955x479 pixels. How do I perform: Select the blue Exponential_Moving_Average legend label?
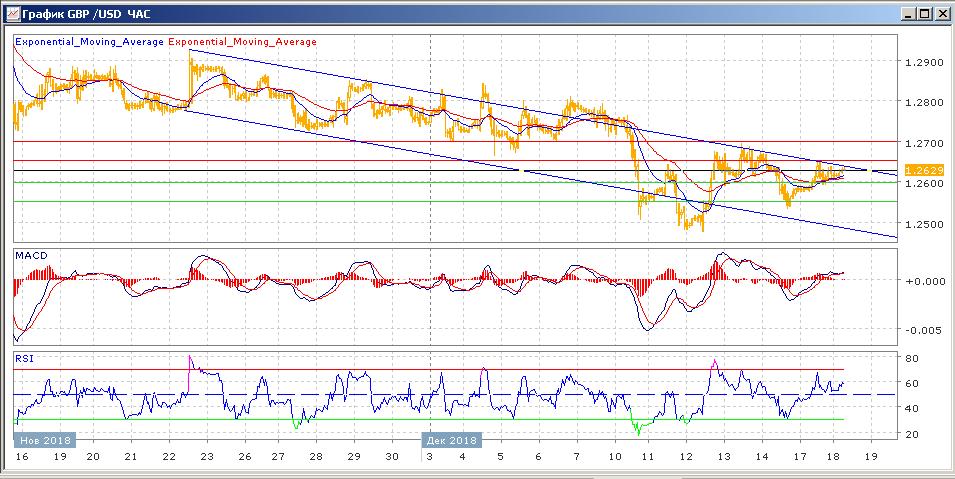[89, 42]
